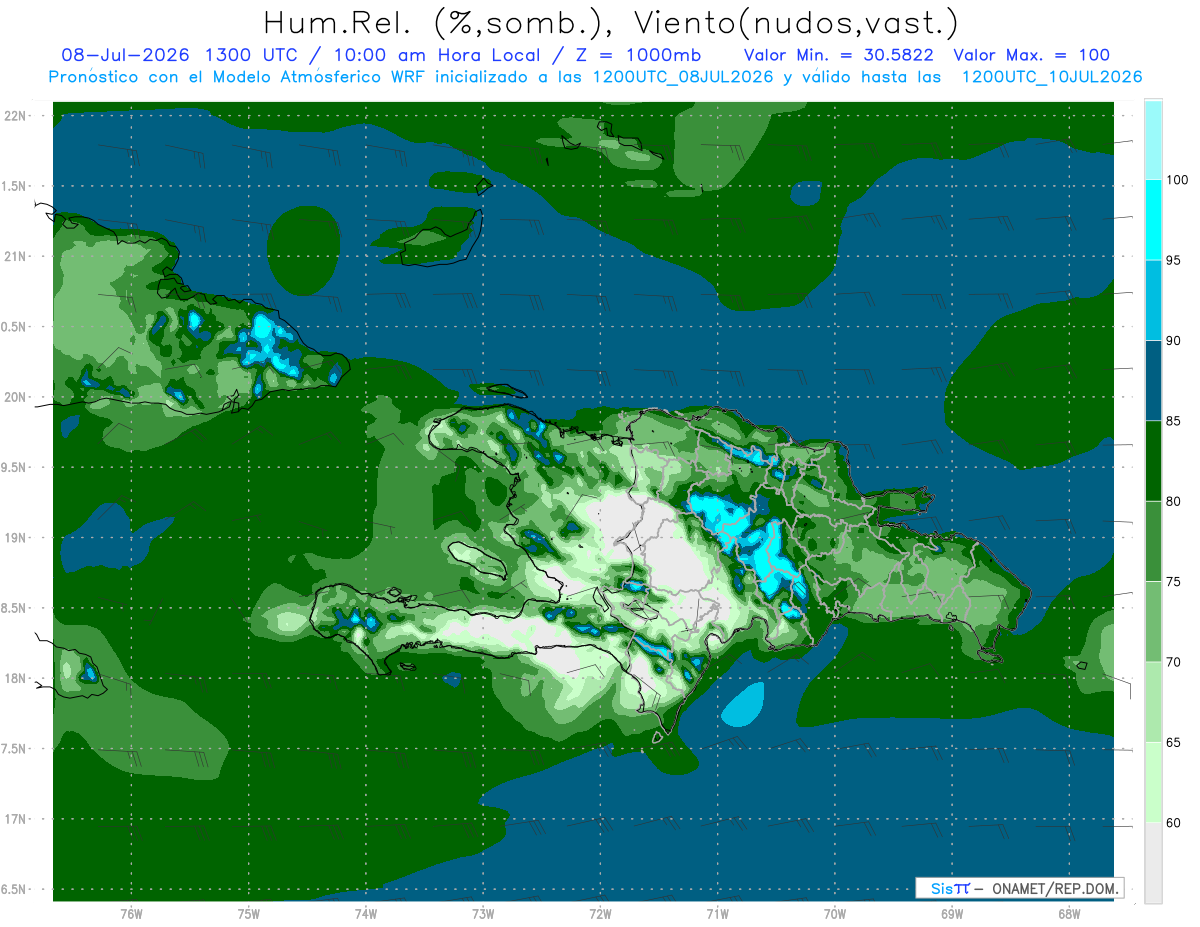The image size is (1200, 927).
Task: Click the colorbar label '95'
Action: [1175, 260]
